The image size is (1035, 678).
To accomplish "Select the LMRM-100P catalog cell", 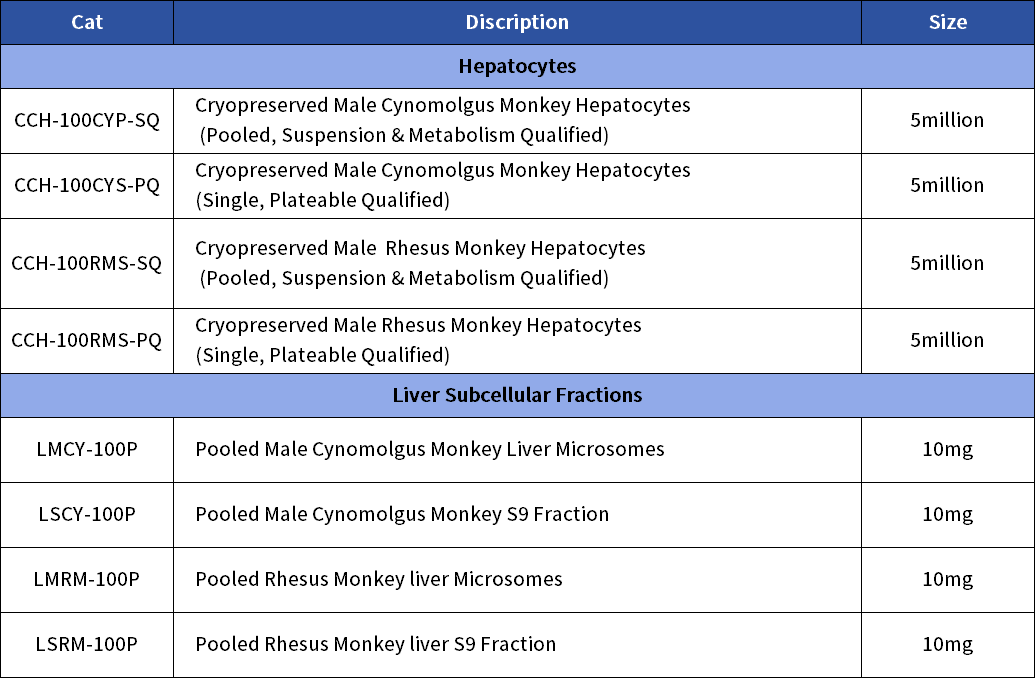I will click(x=87, y=580).
